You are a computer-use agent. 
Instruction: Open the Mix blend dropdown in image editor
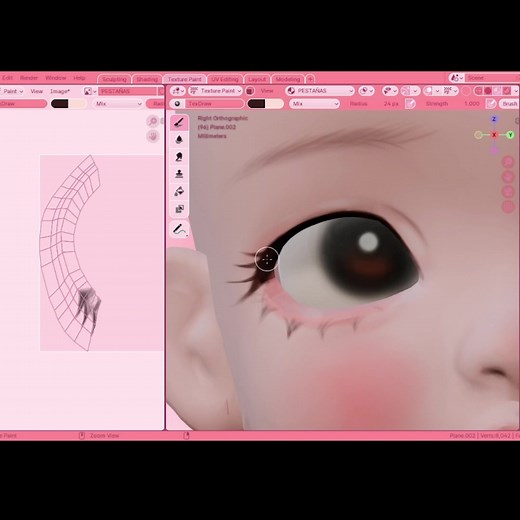tap(118, 104)
